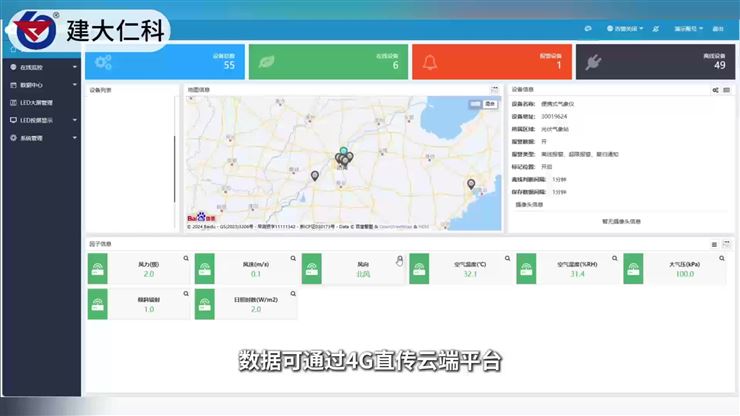Click the expand icon in the sensor panel header

(726, 244)
